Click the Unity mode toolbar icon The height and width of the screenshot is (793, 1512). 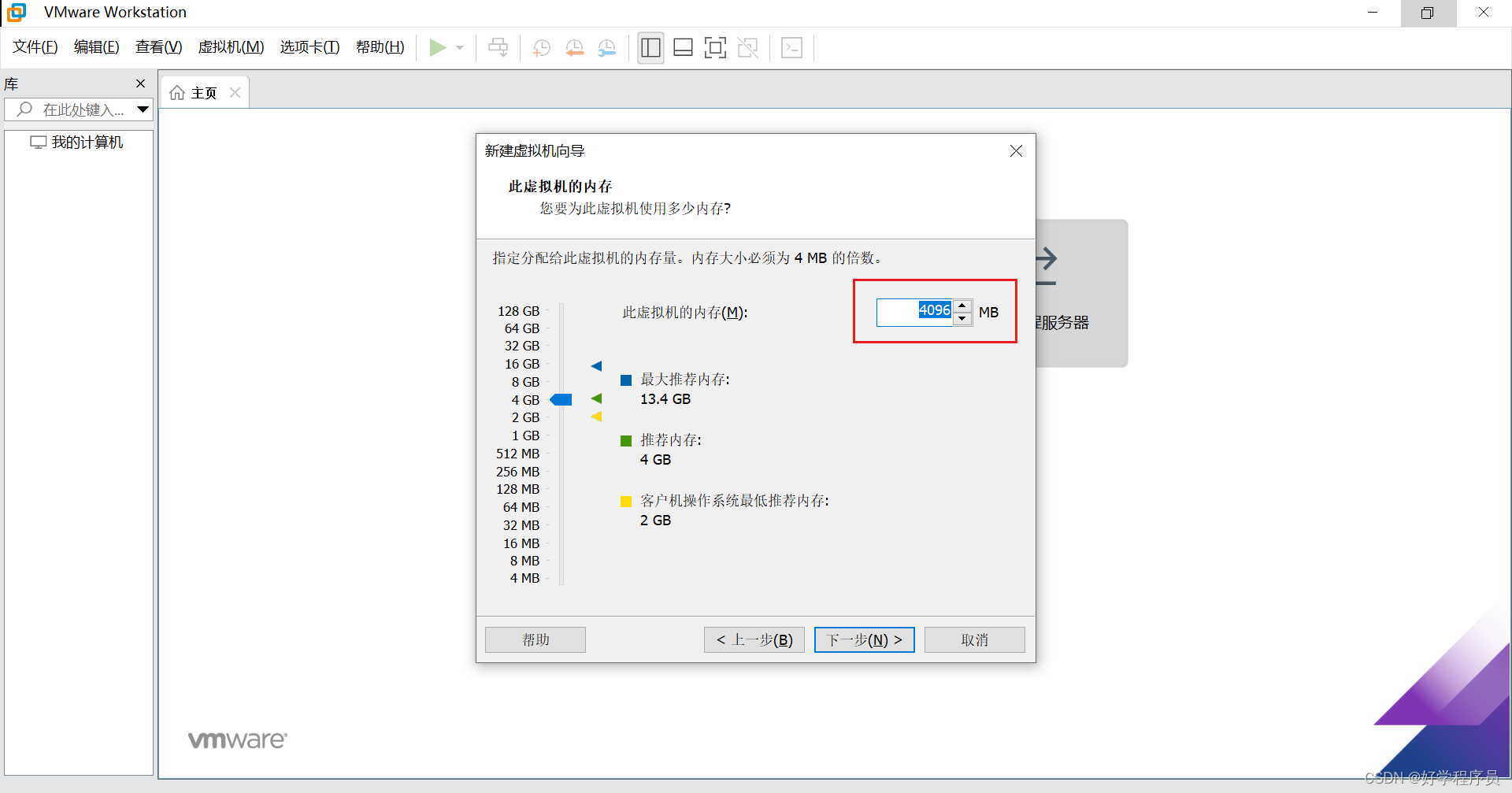pyautogui.click(x=747, y=48)
